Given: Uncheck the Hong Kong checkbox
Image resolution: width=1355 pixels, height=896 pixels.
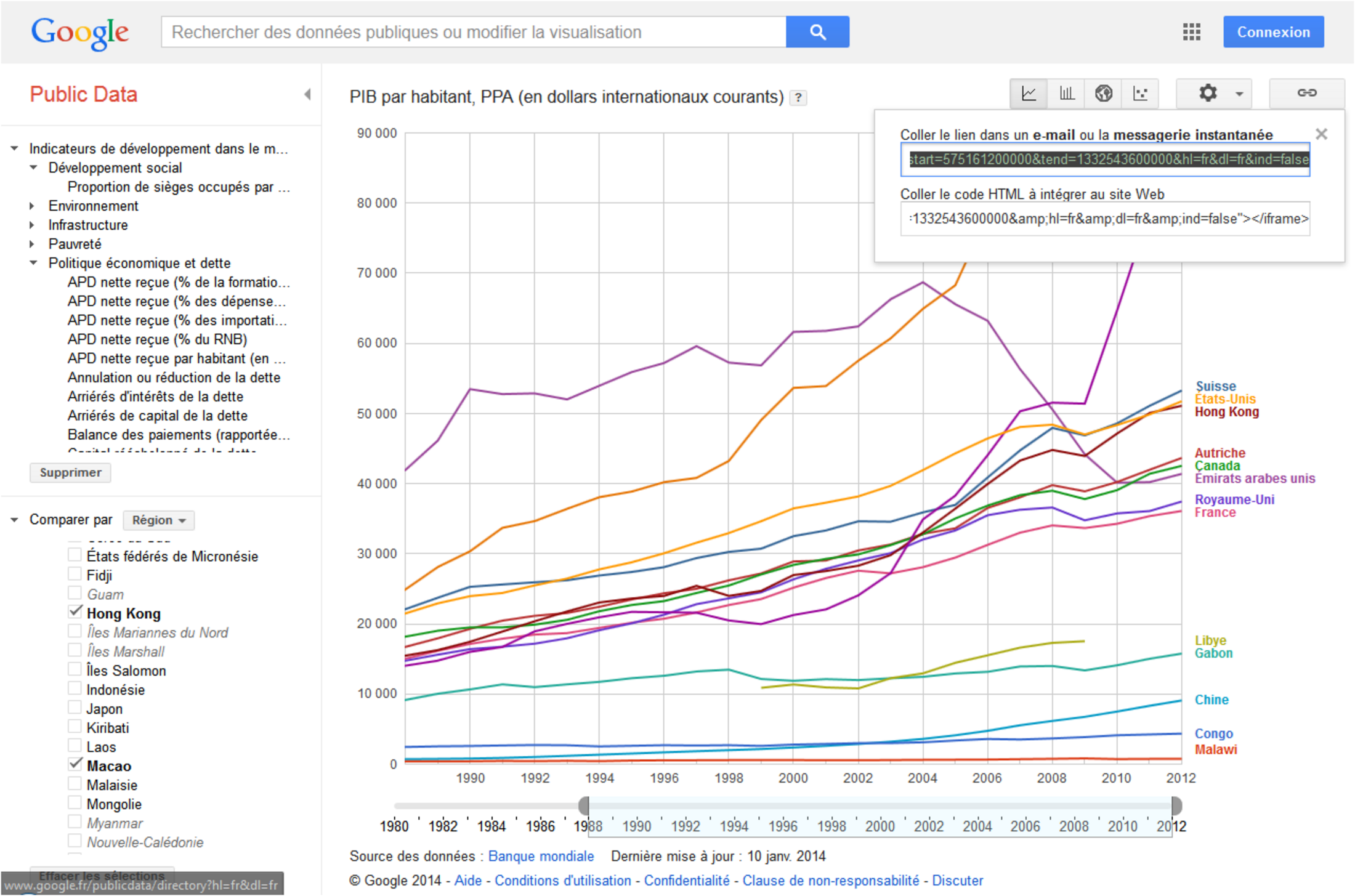Looking at the screenshot, I should coord(75,612).
